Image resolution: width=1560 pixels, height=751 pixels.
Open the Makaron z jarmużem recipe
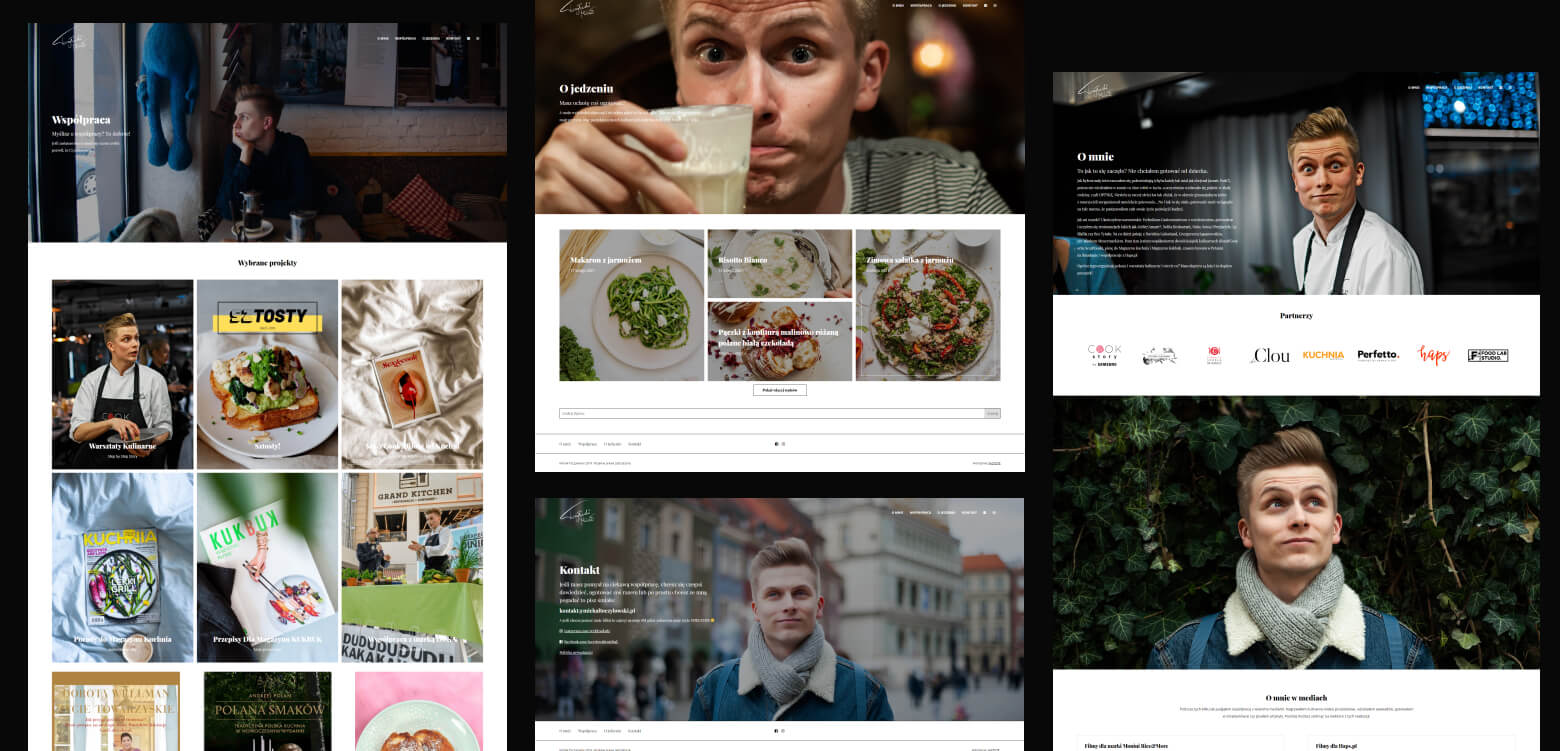tap(631, 305)
